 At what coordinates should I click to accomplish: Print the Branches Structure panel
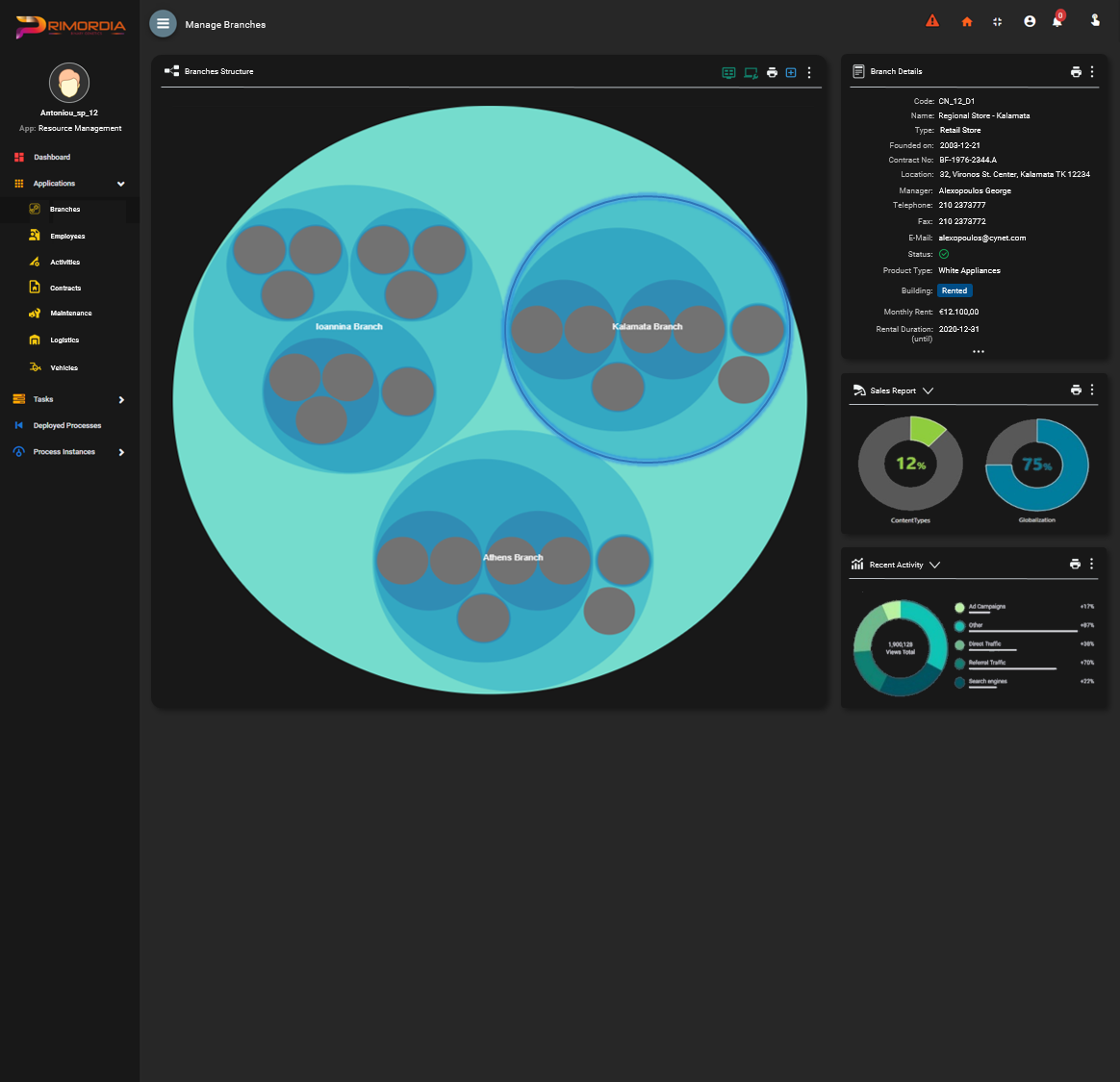coord(772,72)
